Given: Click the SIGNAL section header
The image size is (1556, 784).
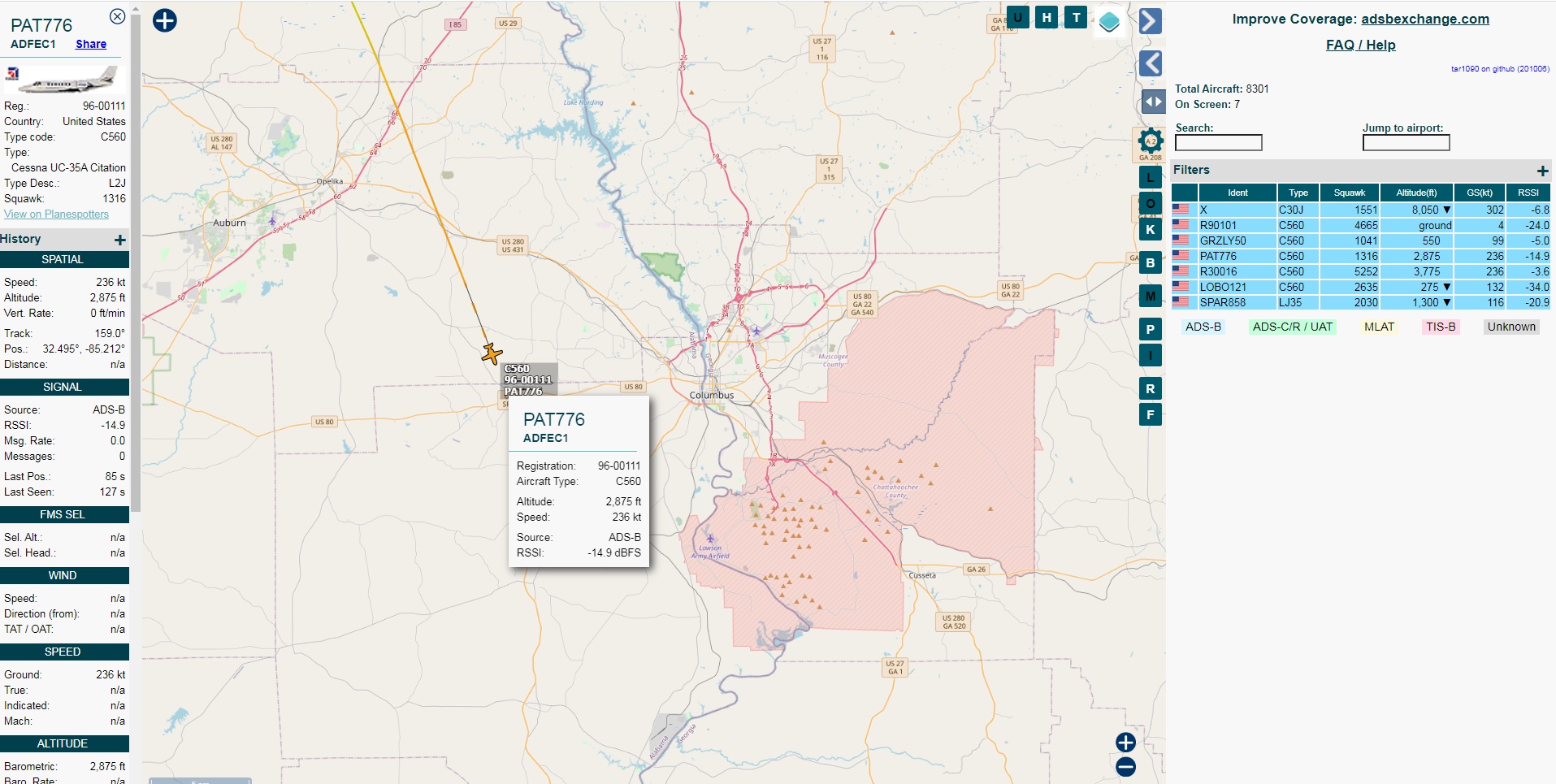Looking at the screenshot, I should tap(63, 388).
